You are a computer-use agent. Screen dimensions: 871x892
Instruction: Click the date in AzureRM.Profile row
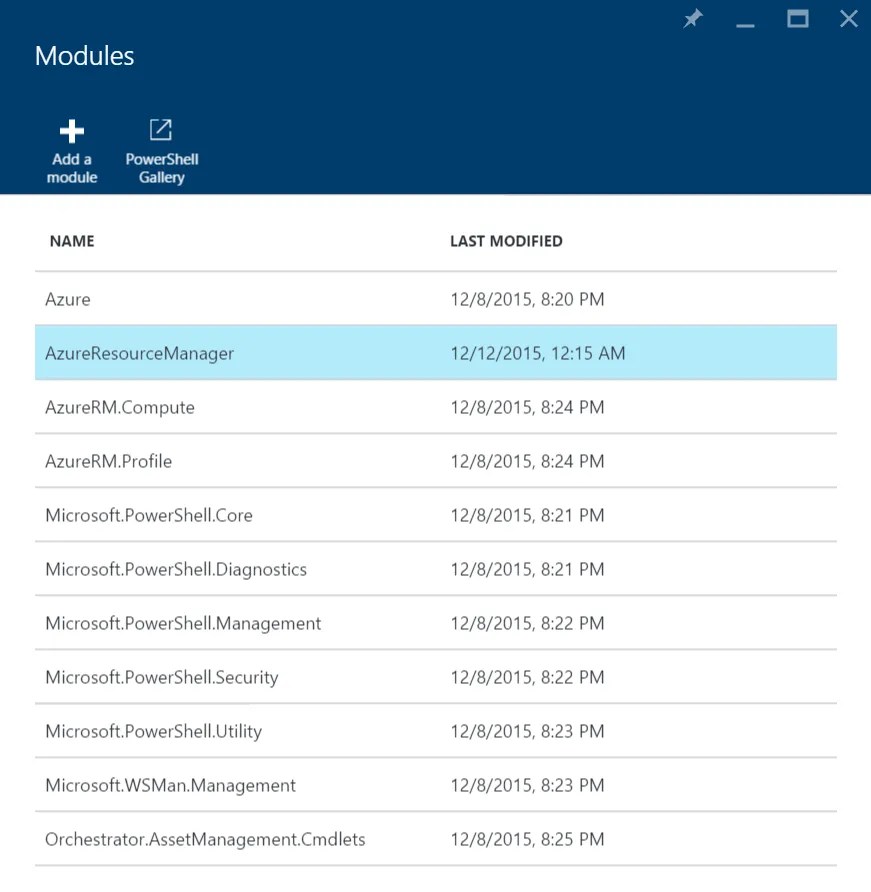click(x=527, y=461)
